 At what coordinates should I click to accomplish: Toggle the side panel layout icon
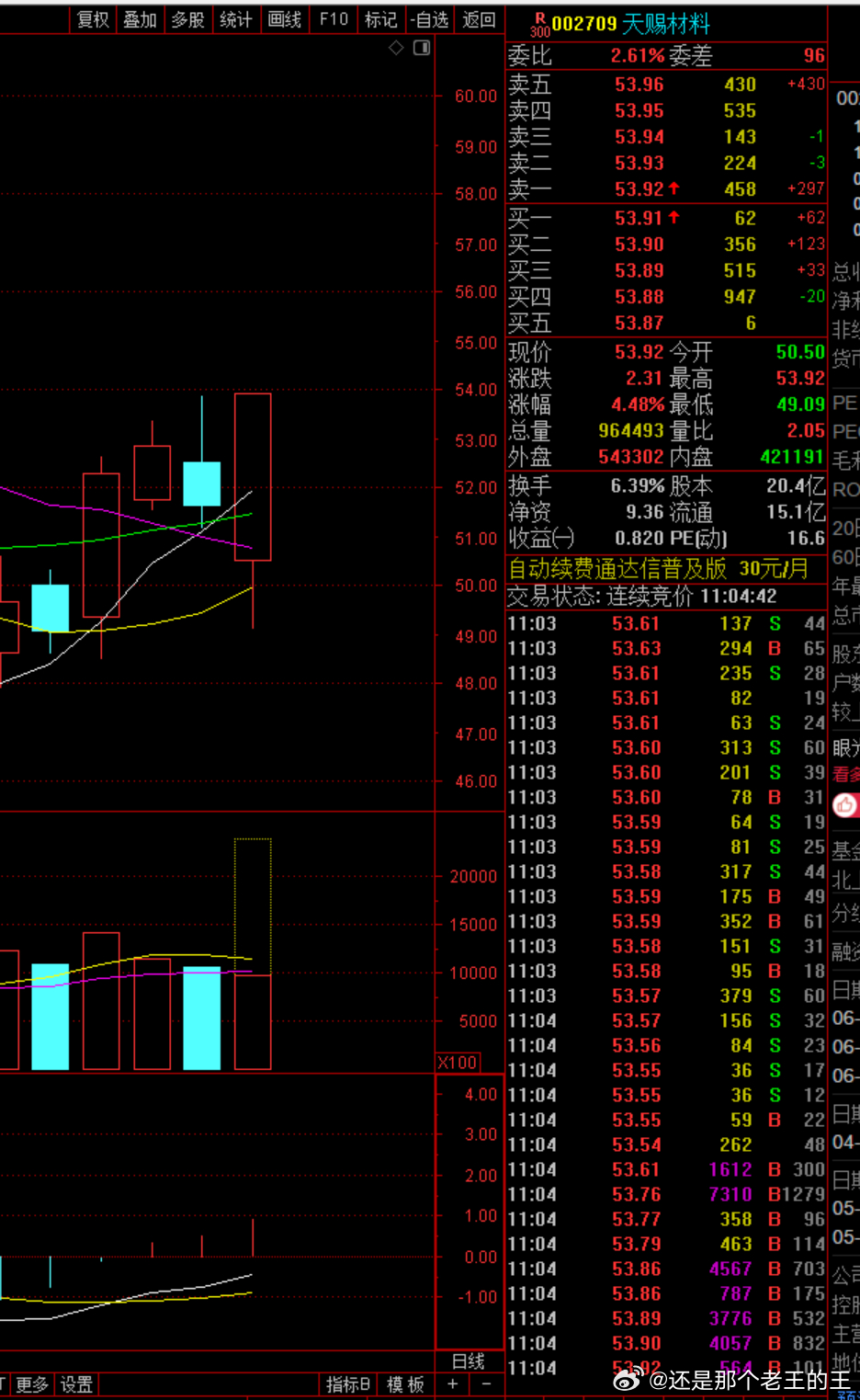pos(422,48)
